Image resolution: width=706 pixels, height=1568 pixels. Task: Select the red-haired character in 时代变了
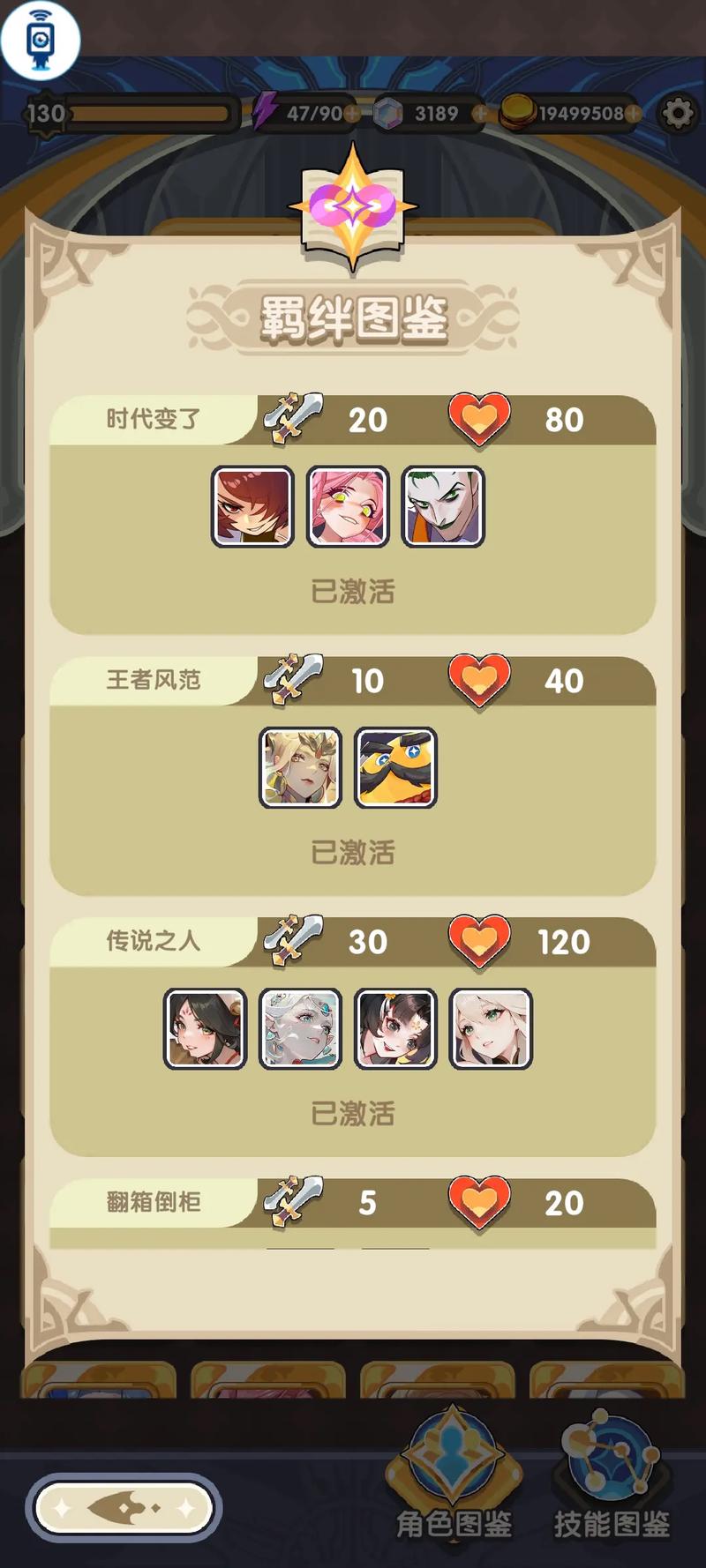[x=252, y=507]
